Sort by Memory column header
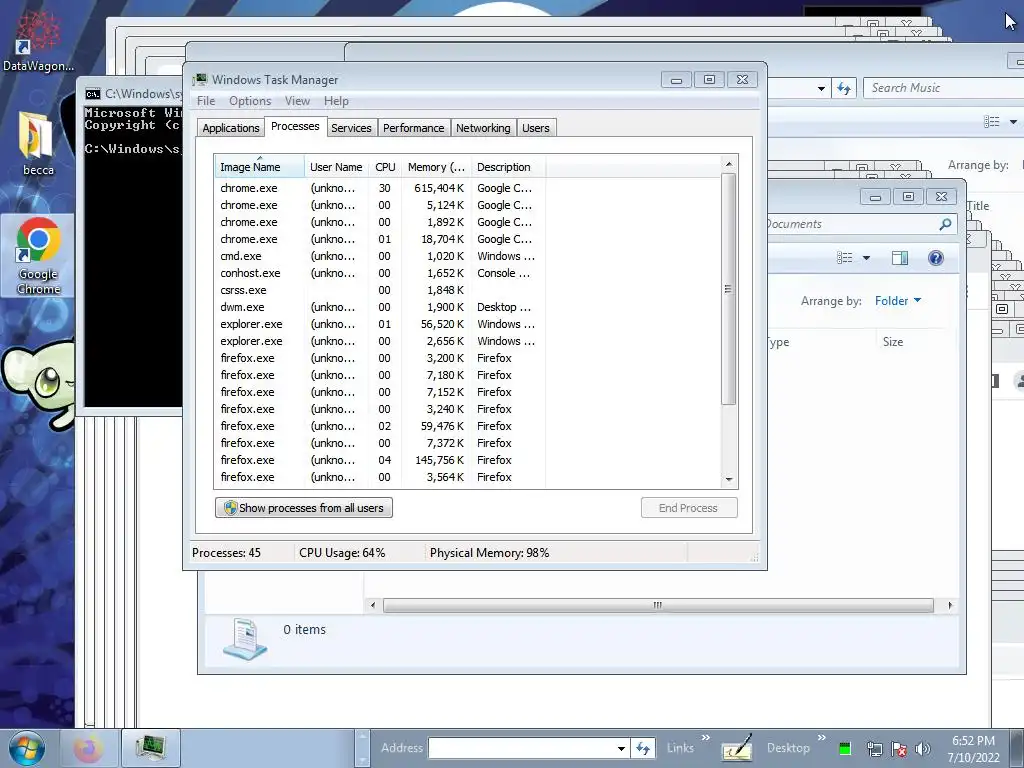 (x=436, y=167)
